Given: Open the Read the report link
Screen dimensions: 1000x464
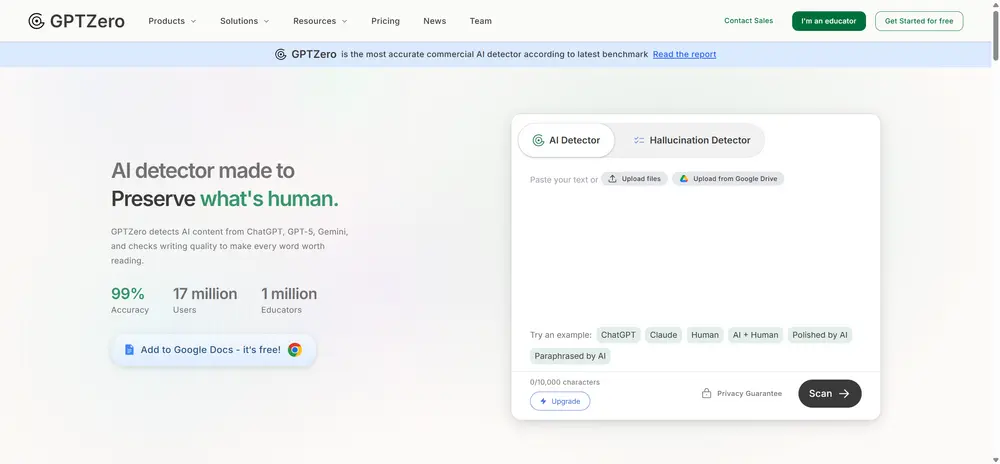Looking at the screenshot, I should 684,54.
